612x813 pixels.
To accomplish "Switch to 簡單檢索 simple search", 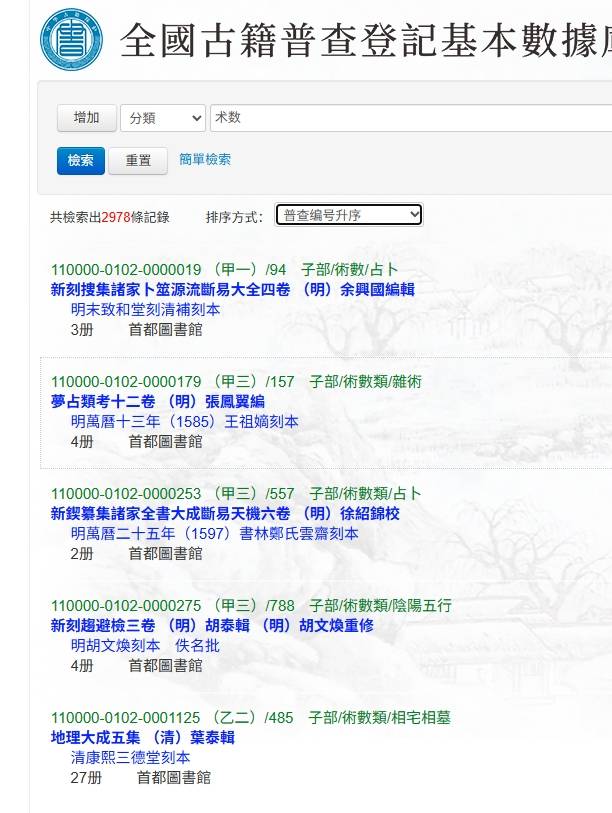I will (205, 160).
